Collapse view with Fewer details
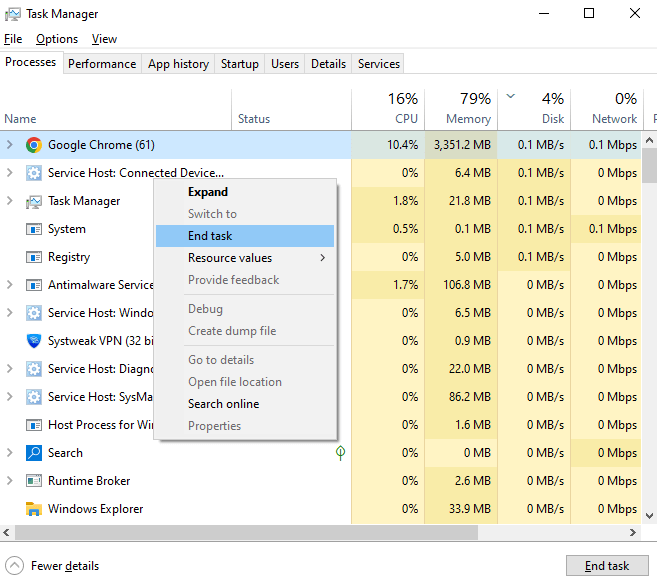The image size is (657, 583). [53, 566]
